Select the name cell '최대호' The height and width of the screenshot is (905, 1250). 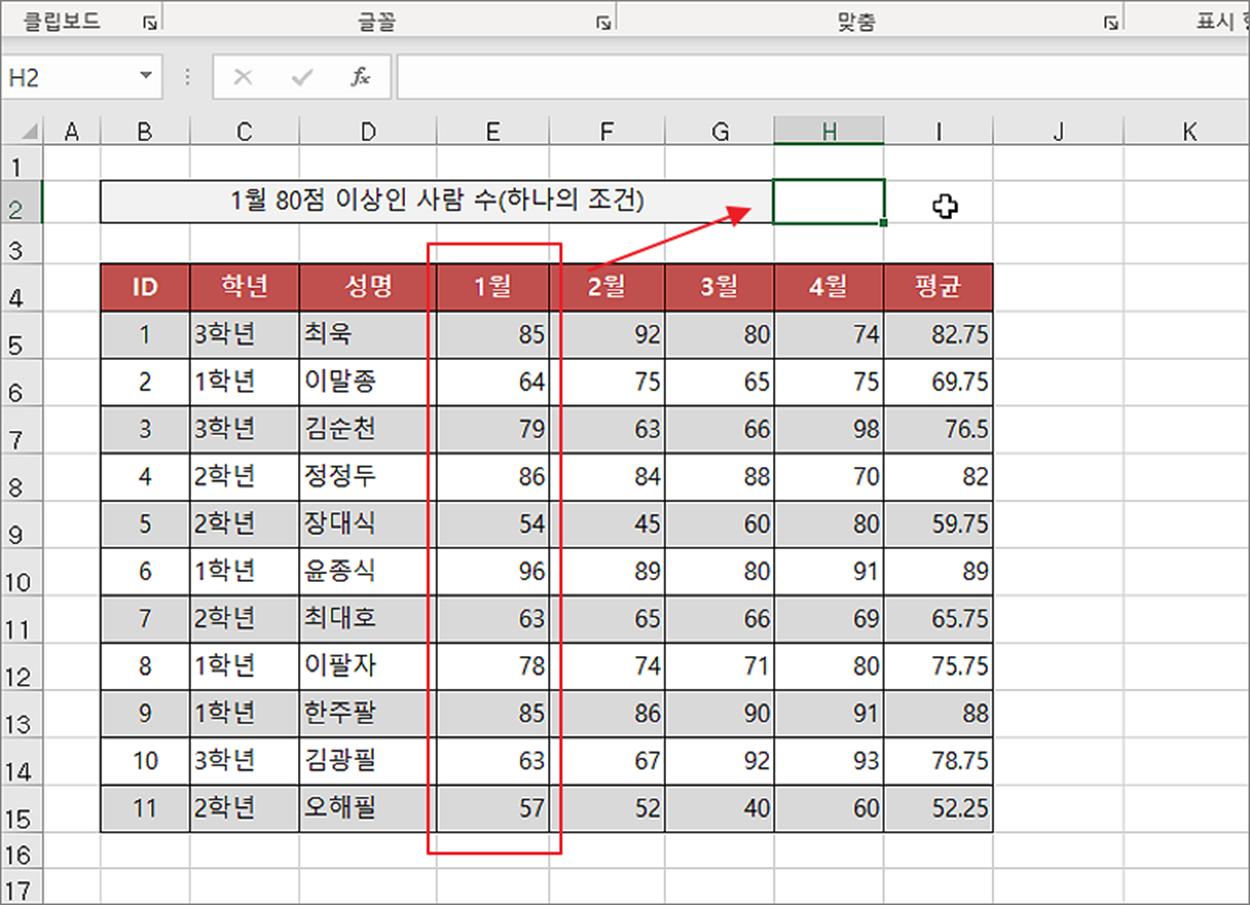[x=368, y=619]
